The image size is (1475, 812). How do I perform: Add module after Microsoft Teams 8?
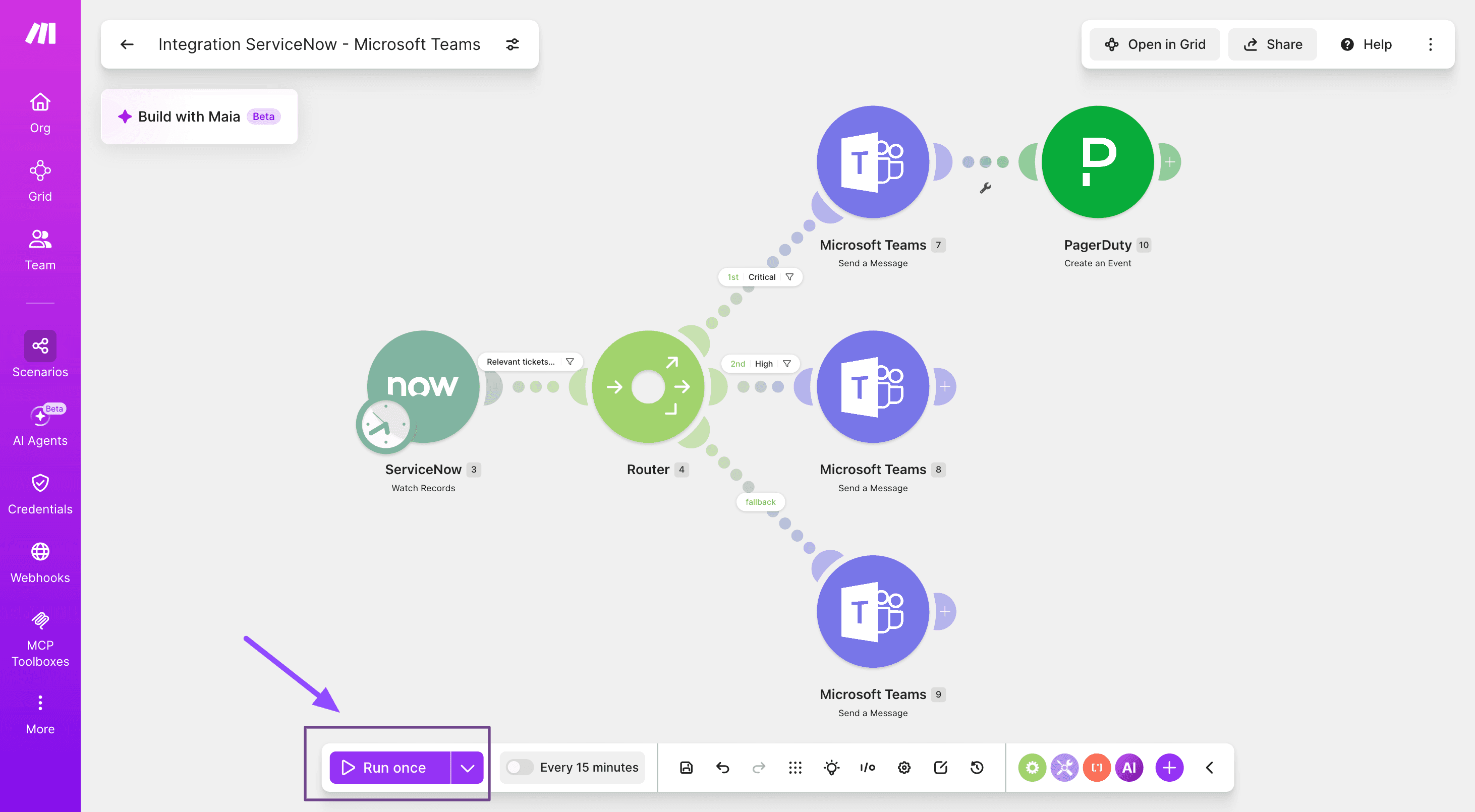(945, 386)
